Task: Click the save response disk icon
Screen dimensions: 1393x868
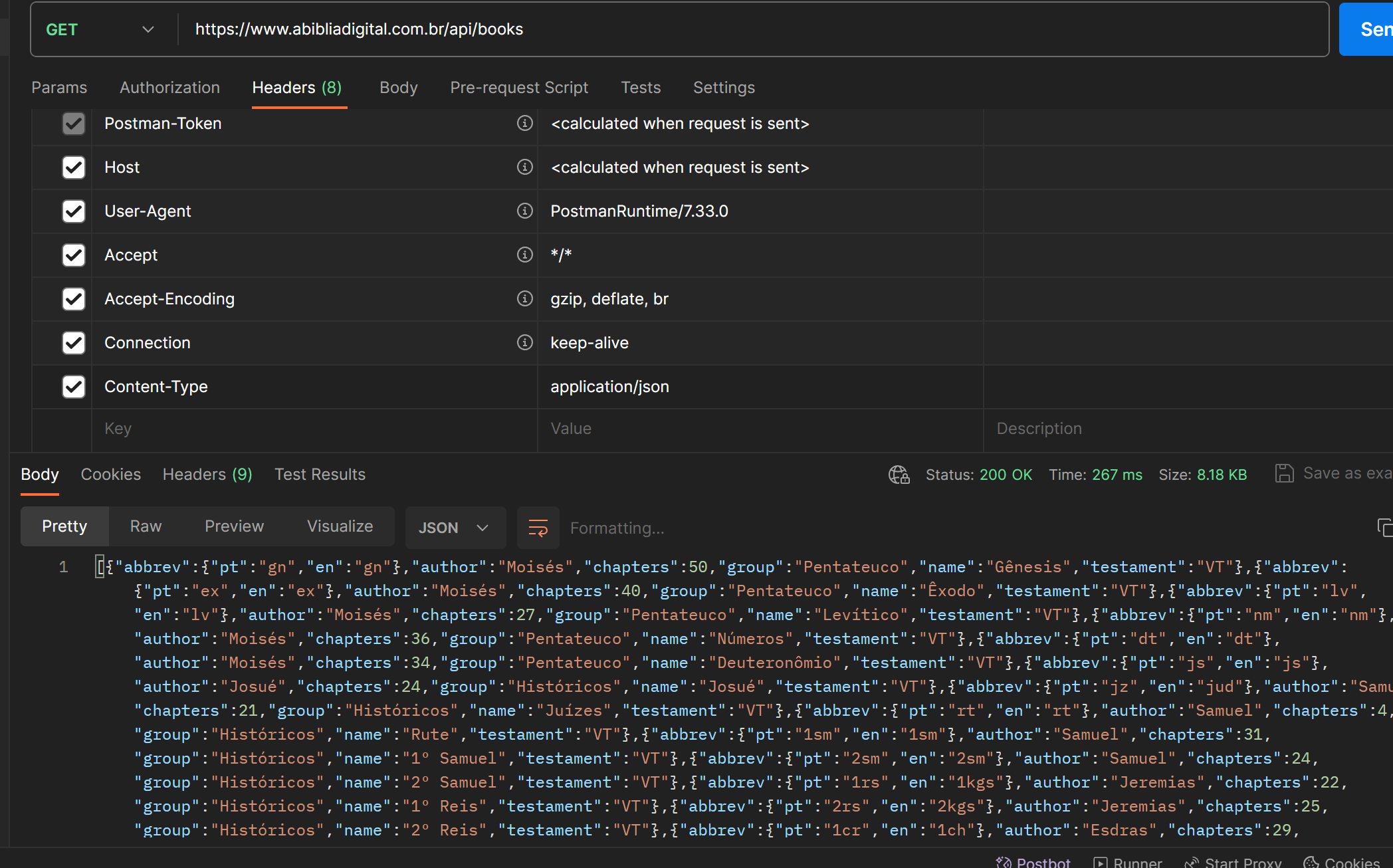Action: point(1284,473)
